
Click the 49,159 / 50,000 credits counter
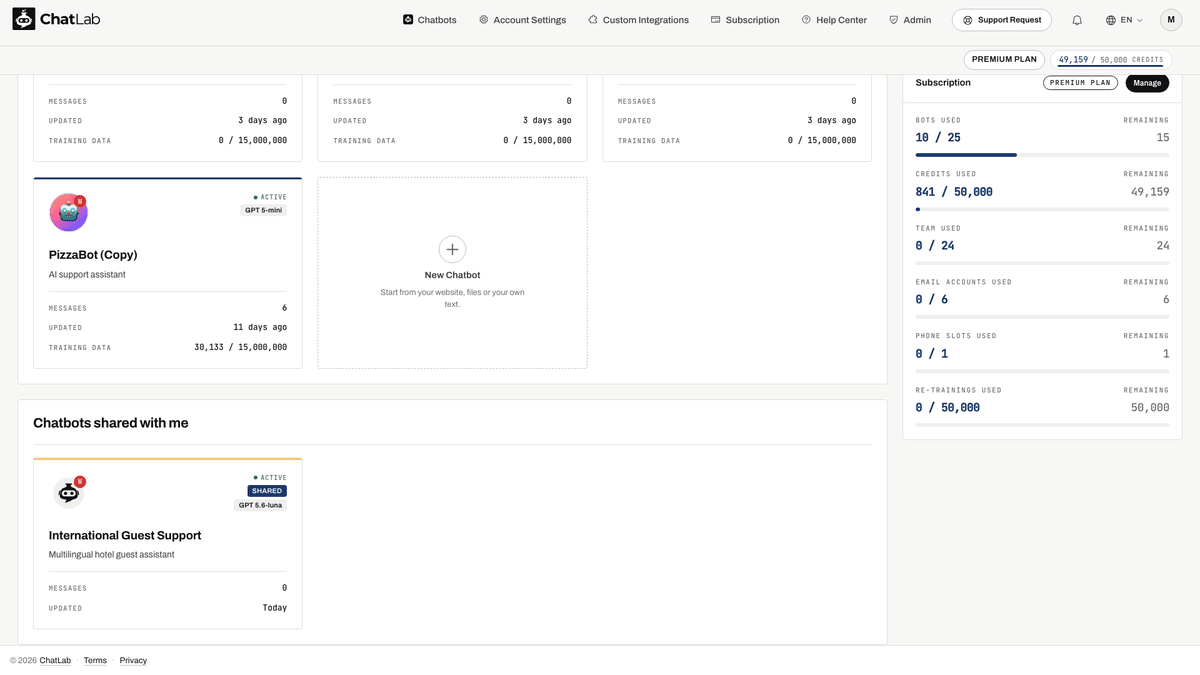[1111, 60]
